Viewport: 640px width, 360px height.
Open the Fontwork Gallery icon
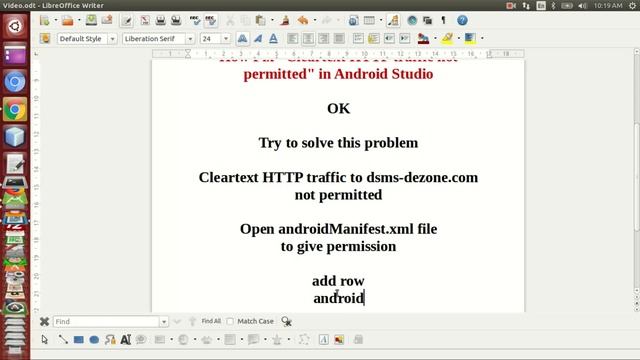324,340
